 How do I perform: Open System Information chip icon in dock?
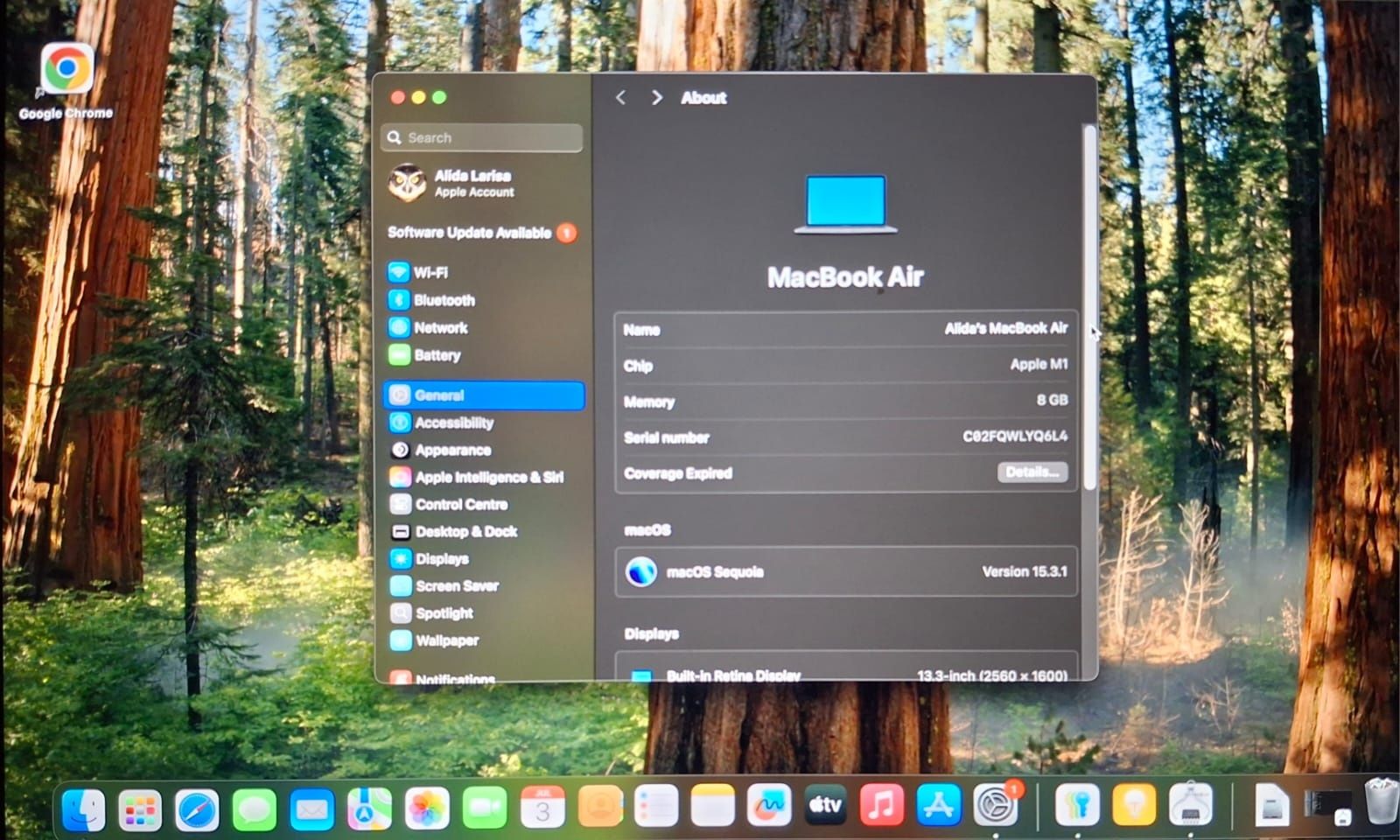[x=1191, y=804]
